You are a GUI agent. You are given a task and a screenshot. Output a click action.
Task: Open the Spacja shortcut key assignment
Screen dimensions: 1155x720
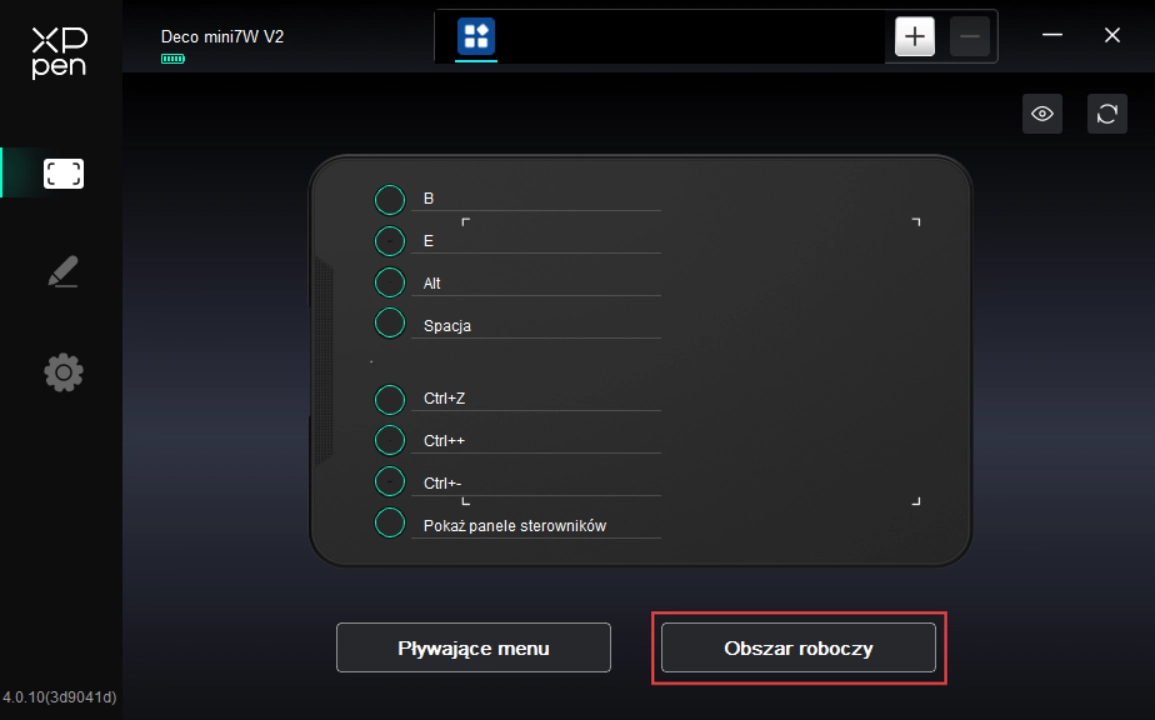(535, 326)
